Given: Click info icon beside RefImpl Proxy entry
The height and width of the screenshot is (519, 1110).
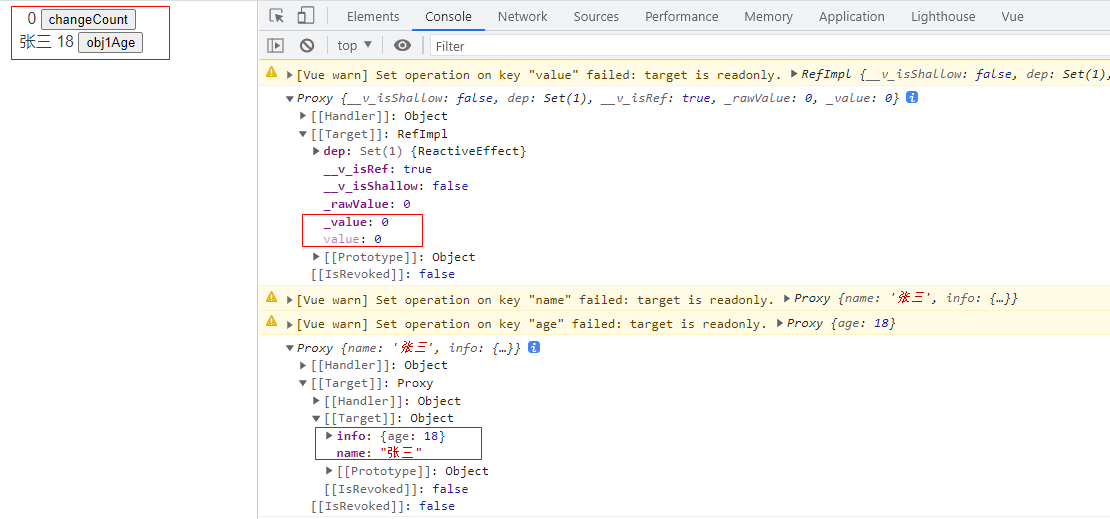Looking at the screenshot, I should (x=912, y=98).
